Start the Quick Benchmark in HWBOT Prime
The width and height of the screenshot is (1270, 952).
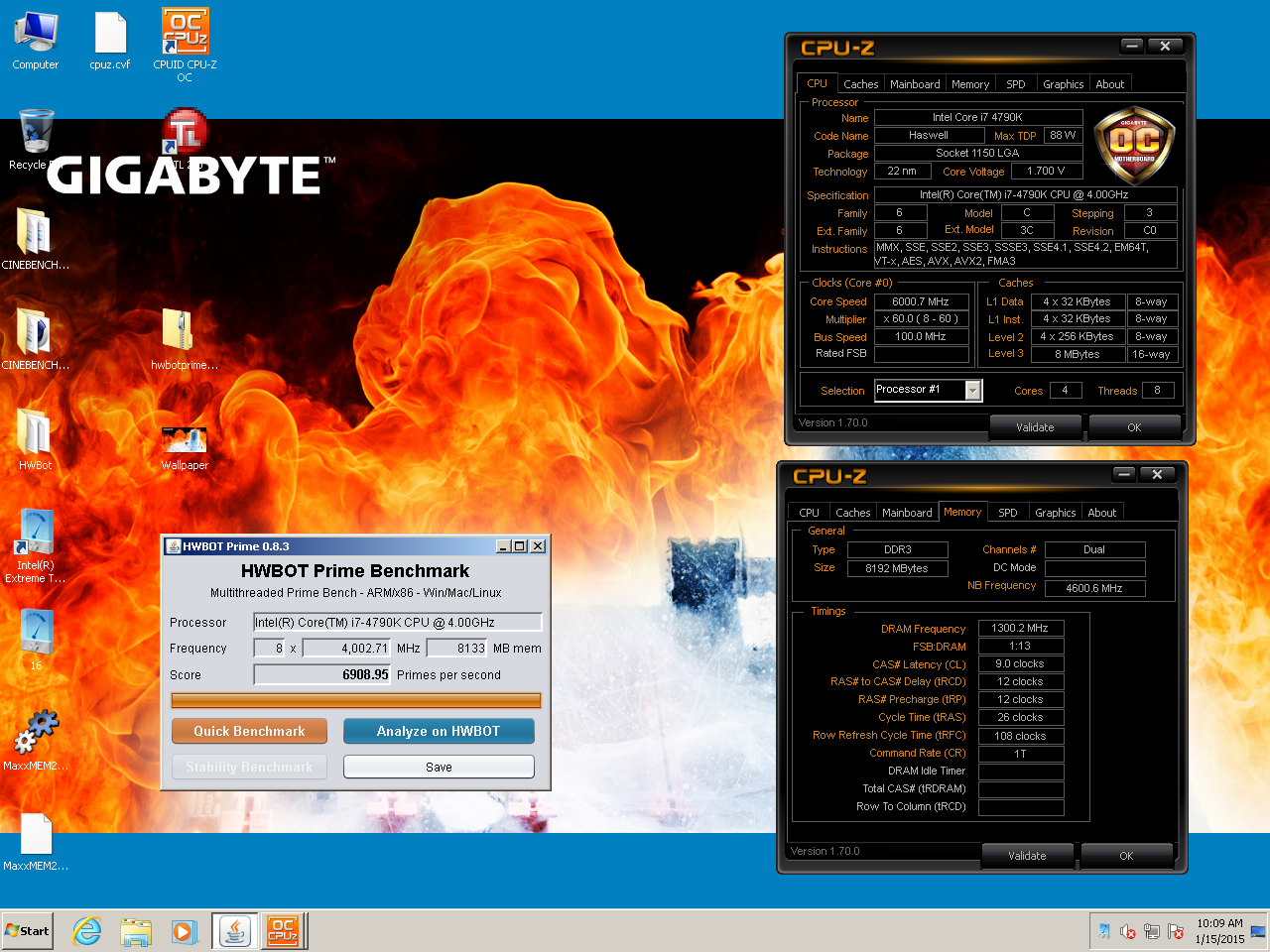point(249,731)
